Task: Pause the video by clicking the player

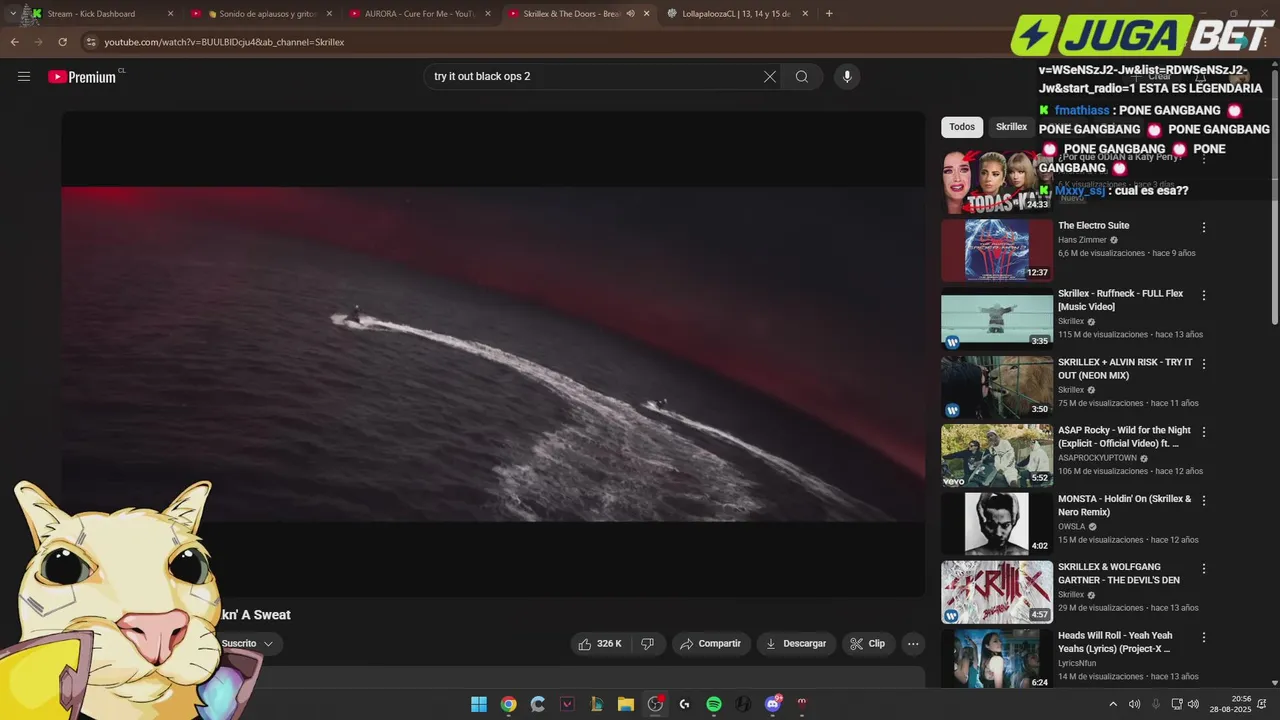Action: pos(493,354)
